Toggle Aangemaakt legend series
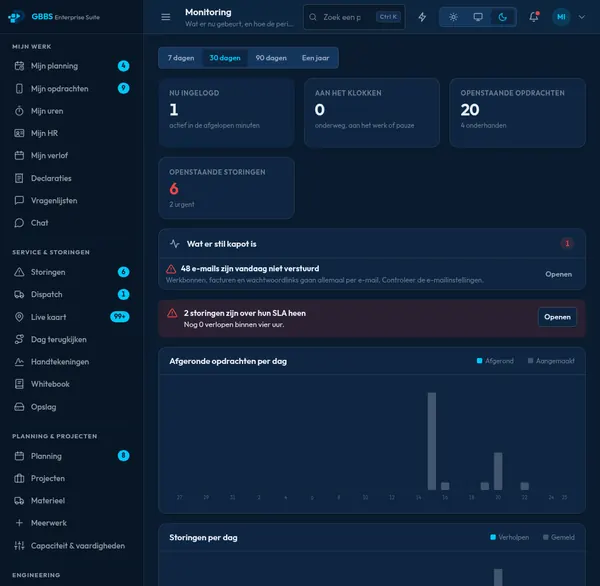Screen dimensions: 600x586 click(x=551, y=361)
